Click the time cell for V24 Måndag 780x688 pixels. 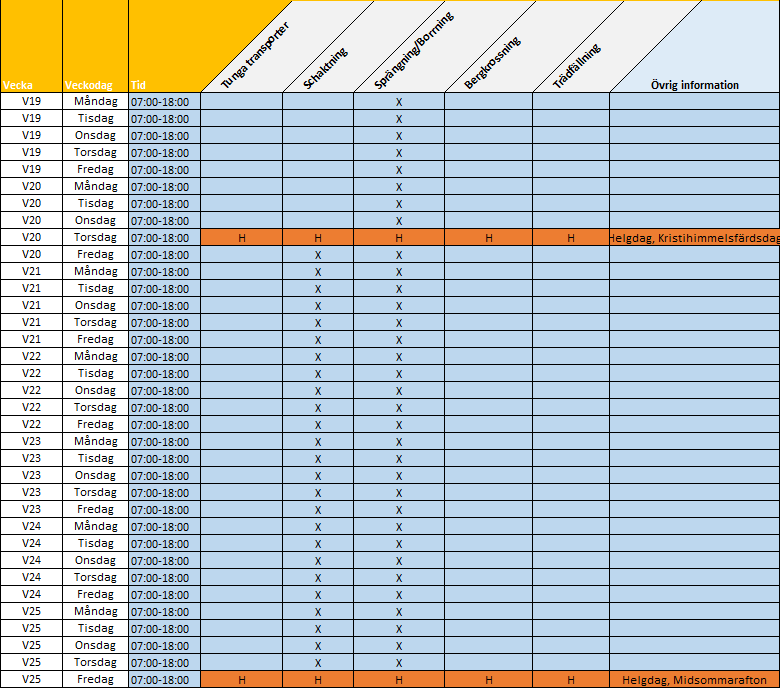[164, 526]
